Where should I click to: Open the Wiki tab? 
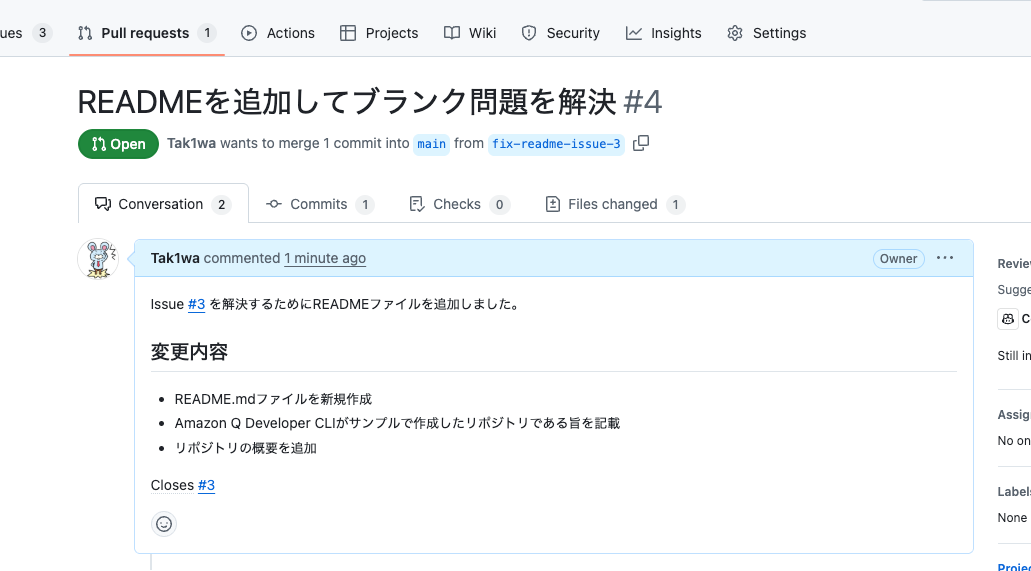pos(470,33)
